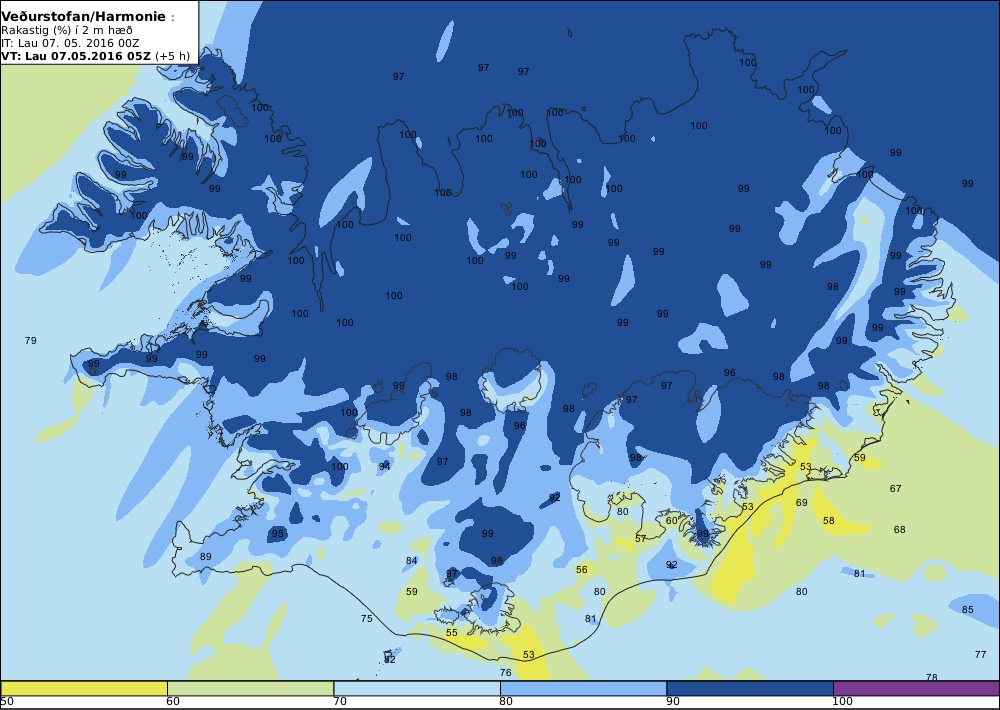
Task: Click the humidity value 68 on the map
Action: [x=899, y=530]
